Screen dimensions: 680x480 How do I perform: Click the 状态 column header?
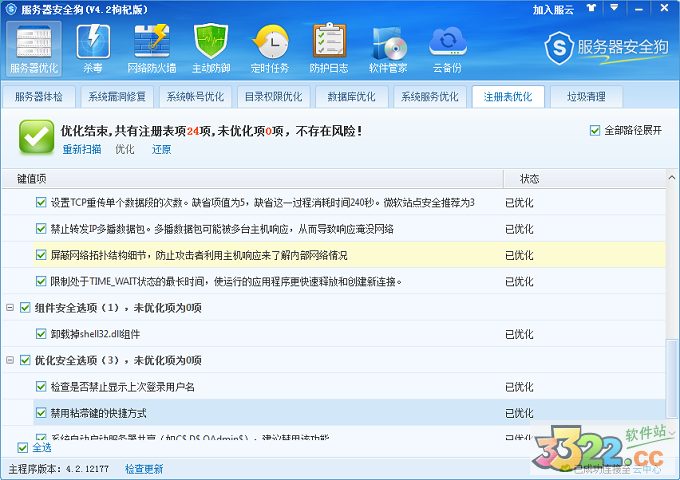[x=584, y=179]
